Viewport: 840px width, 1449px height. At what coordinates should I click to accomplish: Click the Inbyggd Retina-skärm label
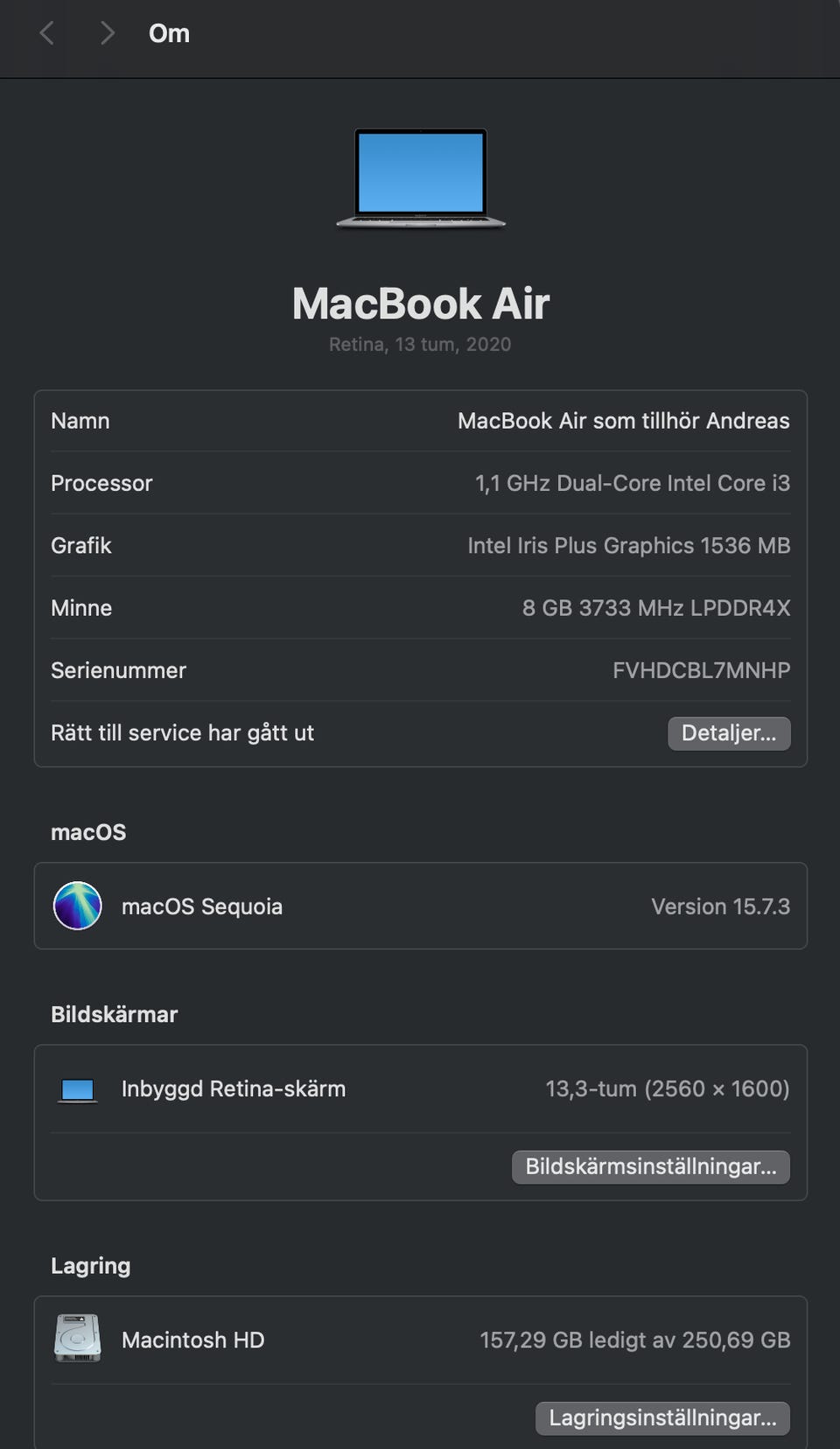point(234,1088)
